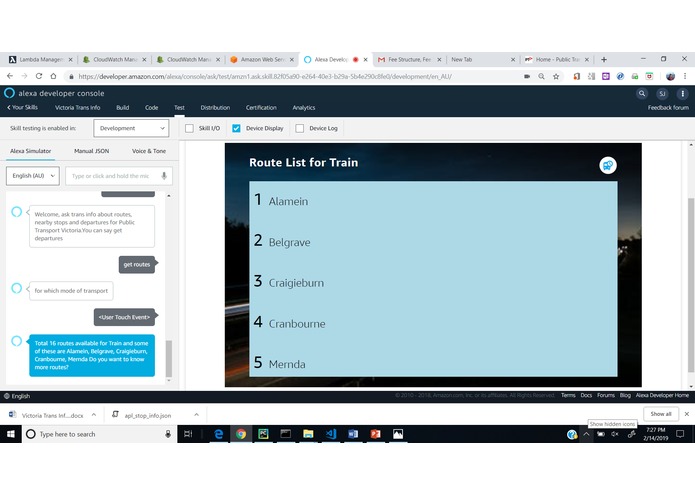Select route 1 Alamein in list
Image resolution: width=695 pixels, height=494 pixels.
tap(433, 200)
